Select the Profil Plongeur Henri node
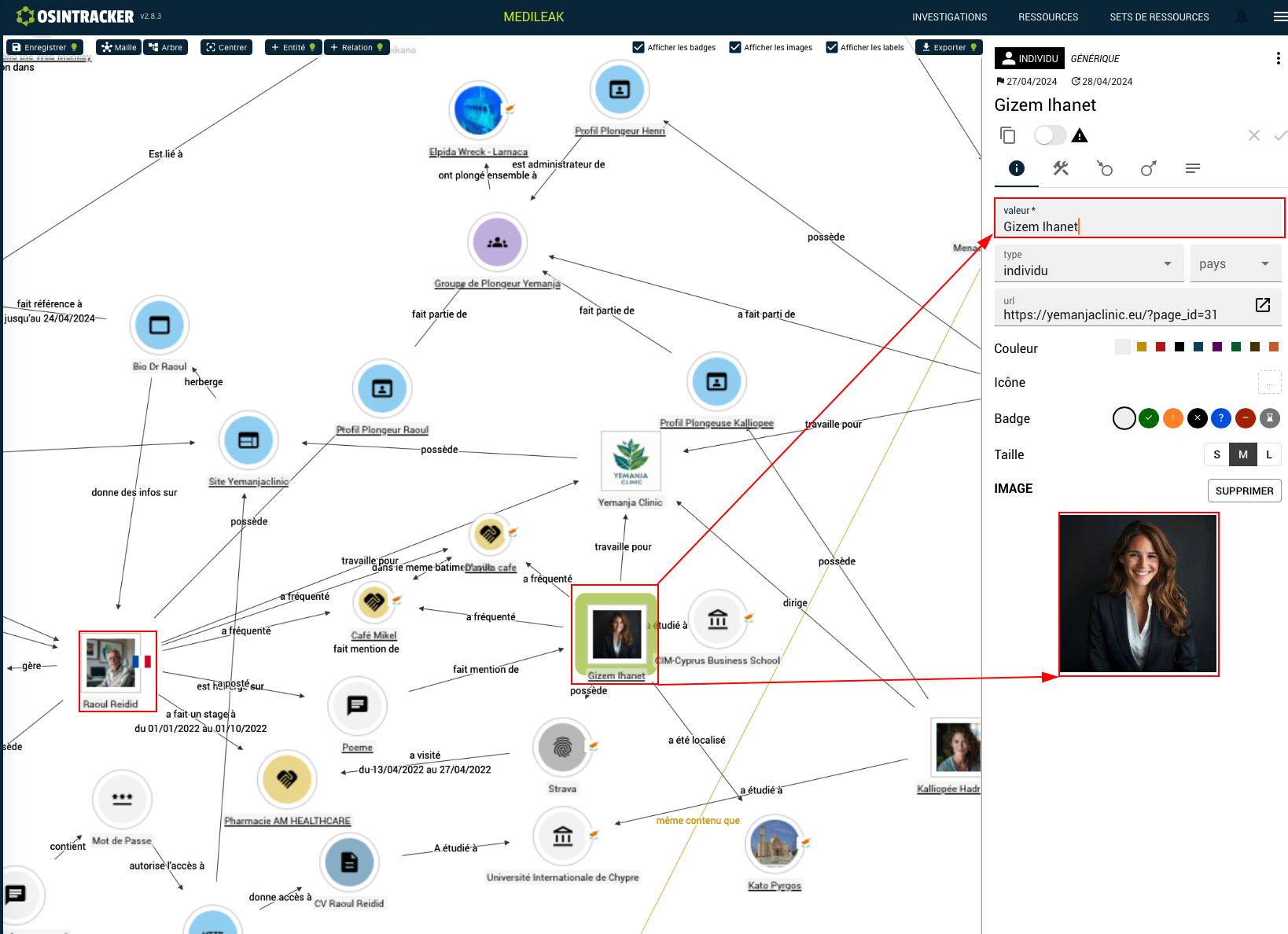This screenshot has height=934, width=1288. coord(620,90)
